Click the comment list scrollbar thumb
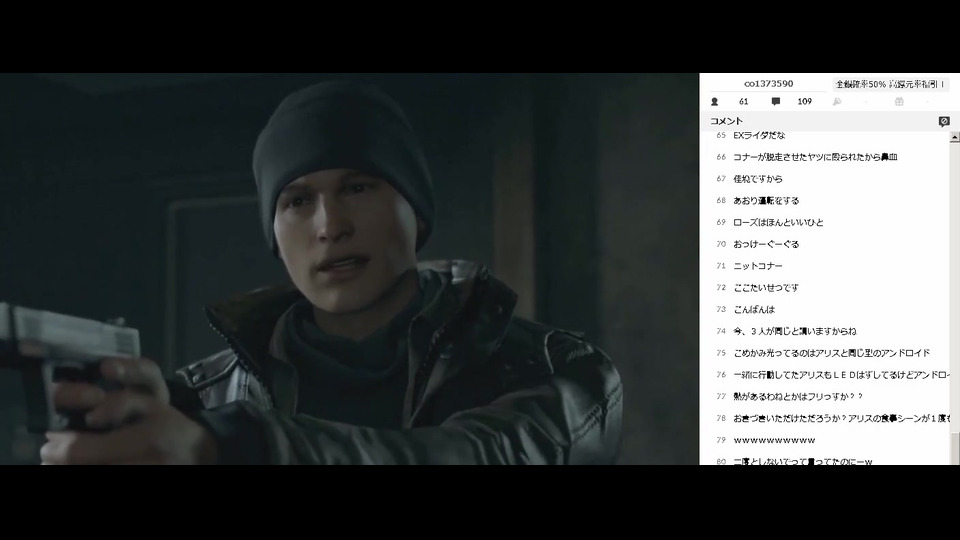Screen dimensions: 960x540 point(954,448)
